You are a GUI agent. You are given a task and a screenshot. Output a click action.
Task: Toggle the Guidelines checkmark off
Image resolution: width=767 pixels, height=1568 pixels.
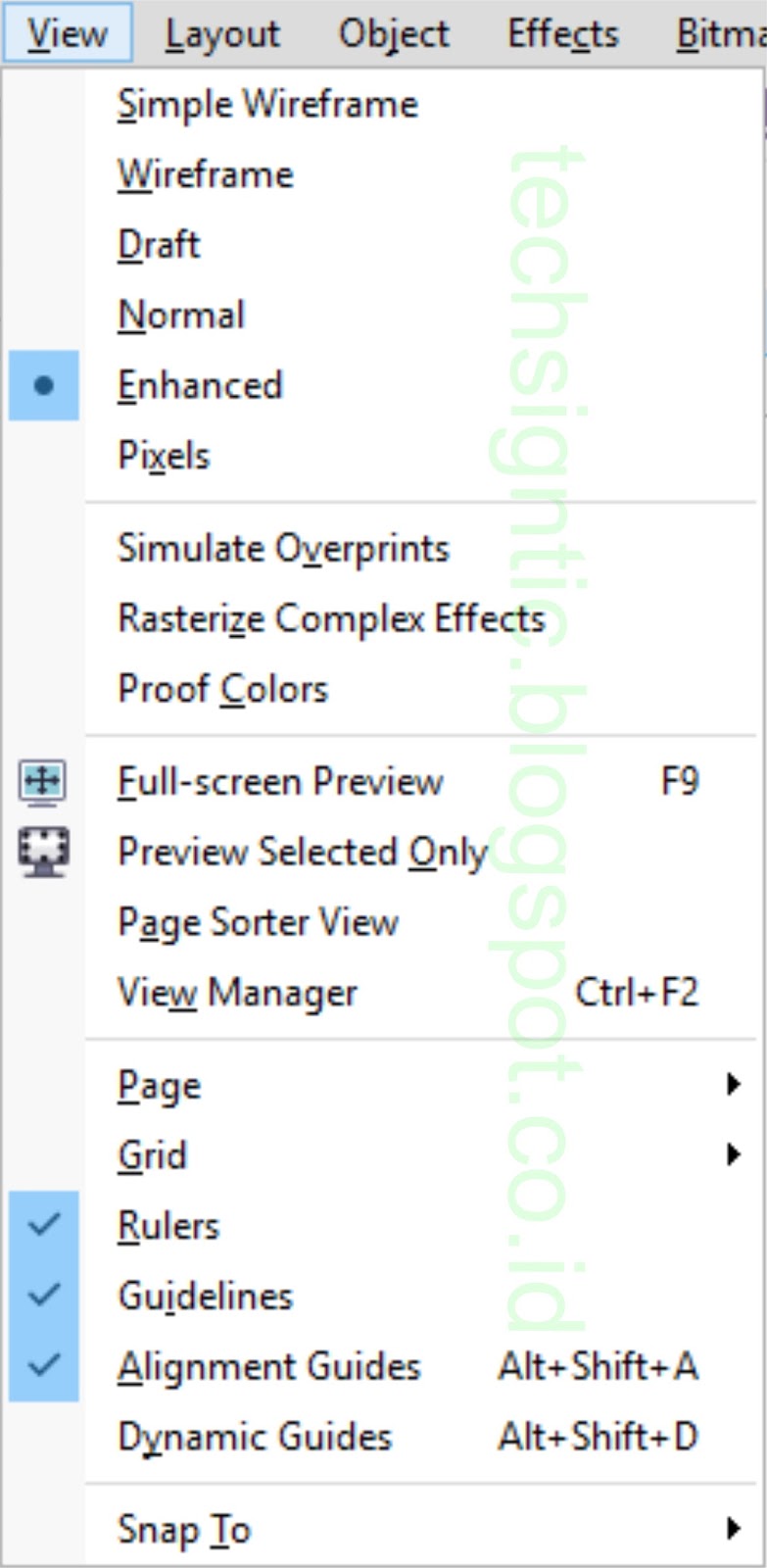coord(43,1296)
